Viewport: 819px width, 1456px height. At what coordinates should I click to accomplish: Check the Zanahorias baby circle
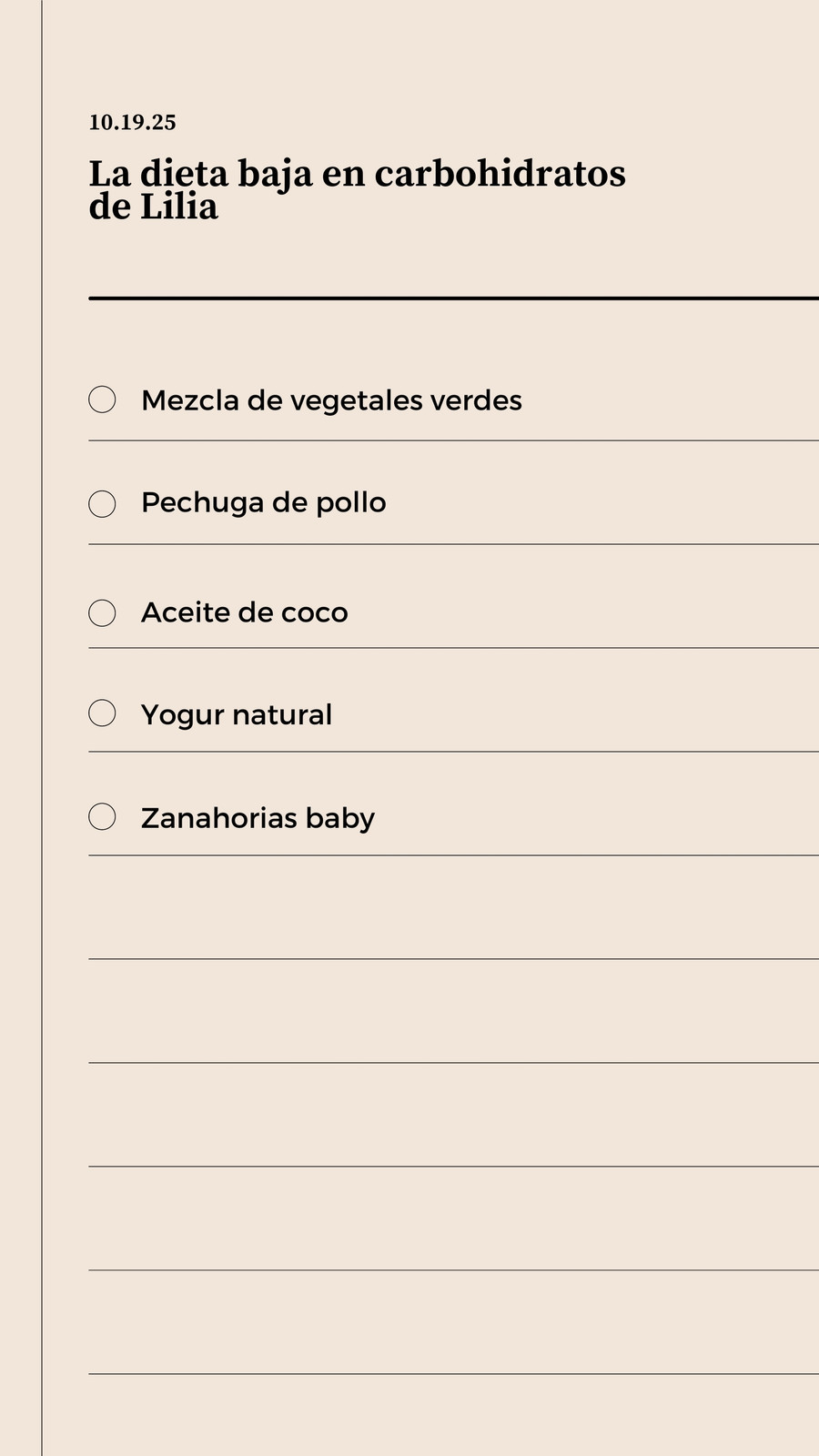102,816
